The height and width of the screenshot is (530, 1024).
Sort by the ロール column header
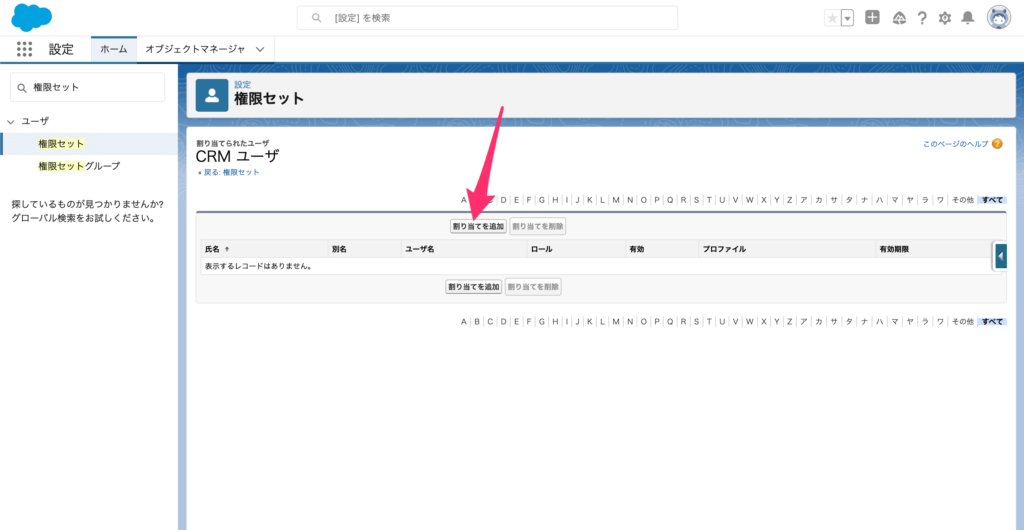click(541, 249)
